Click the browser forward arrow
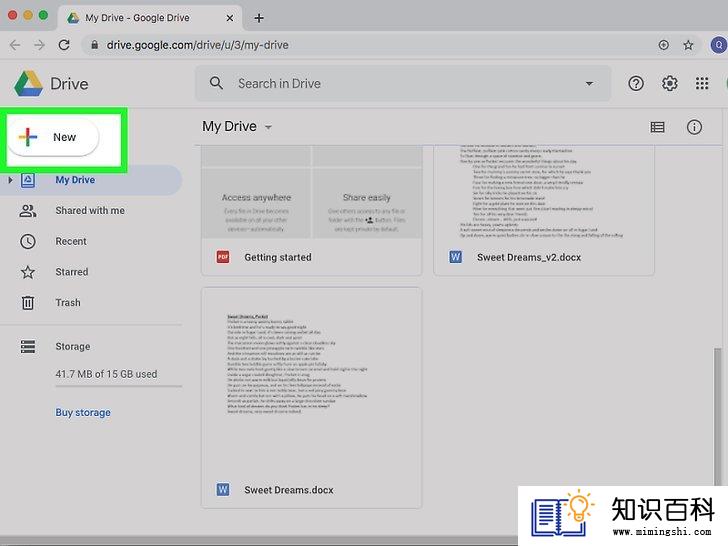Viewport: 728px width, 546px height. pos(39,45)
